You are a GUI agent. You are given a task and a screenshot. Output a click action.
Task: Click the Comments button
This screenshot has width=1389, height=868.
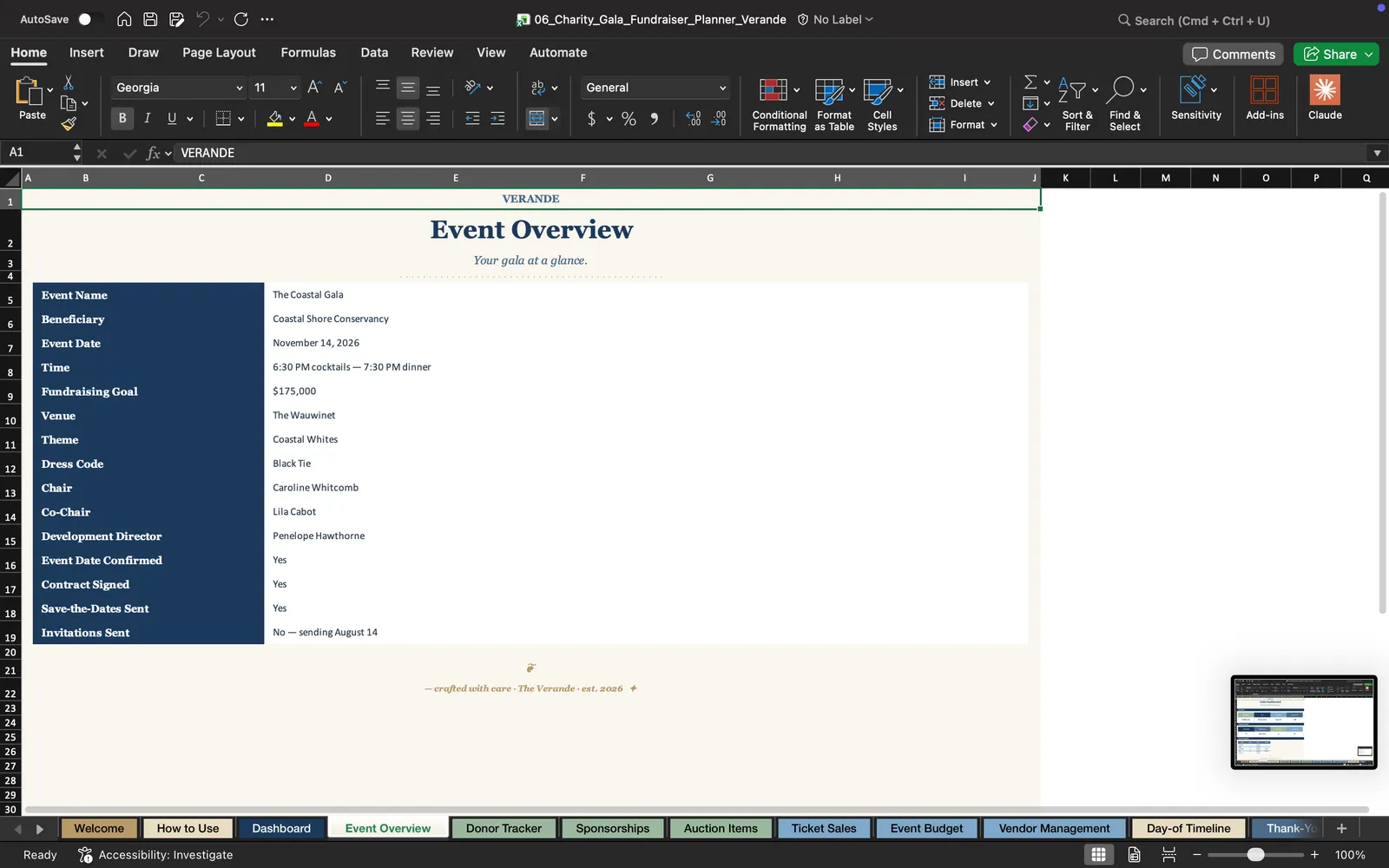pos(1234,54)
